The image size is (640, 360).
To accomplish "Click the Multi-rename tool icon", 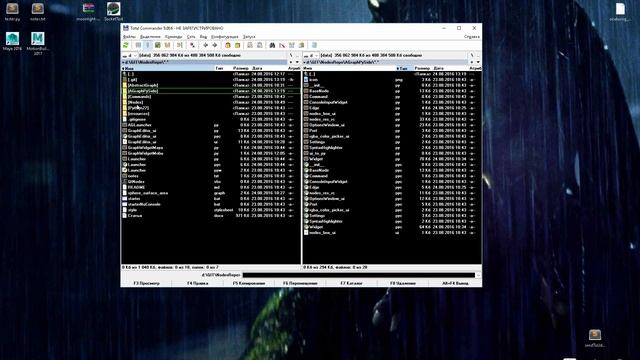I will (x=282, y=45).
